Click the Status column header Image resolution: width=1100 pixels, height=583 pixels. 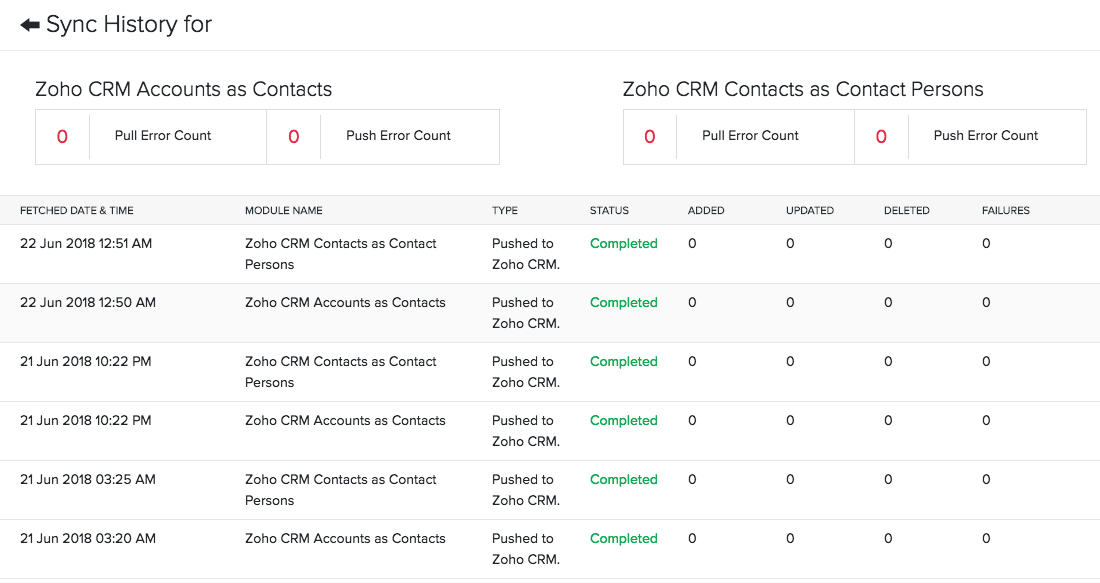click(x=609, y=211)
